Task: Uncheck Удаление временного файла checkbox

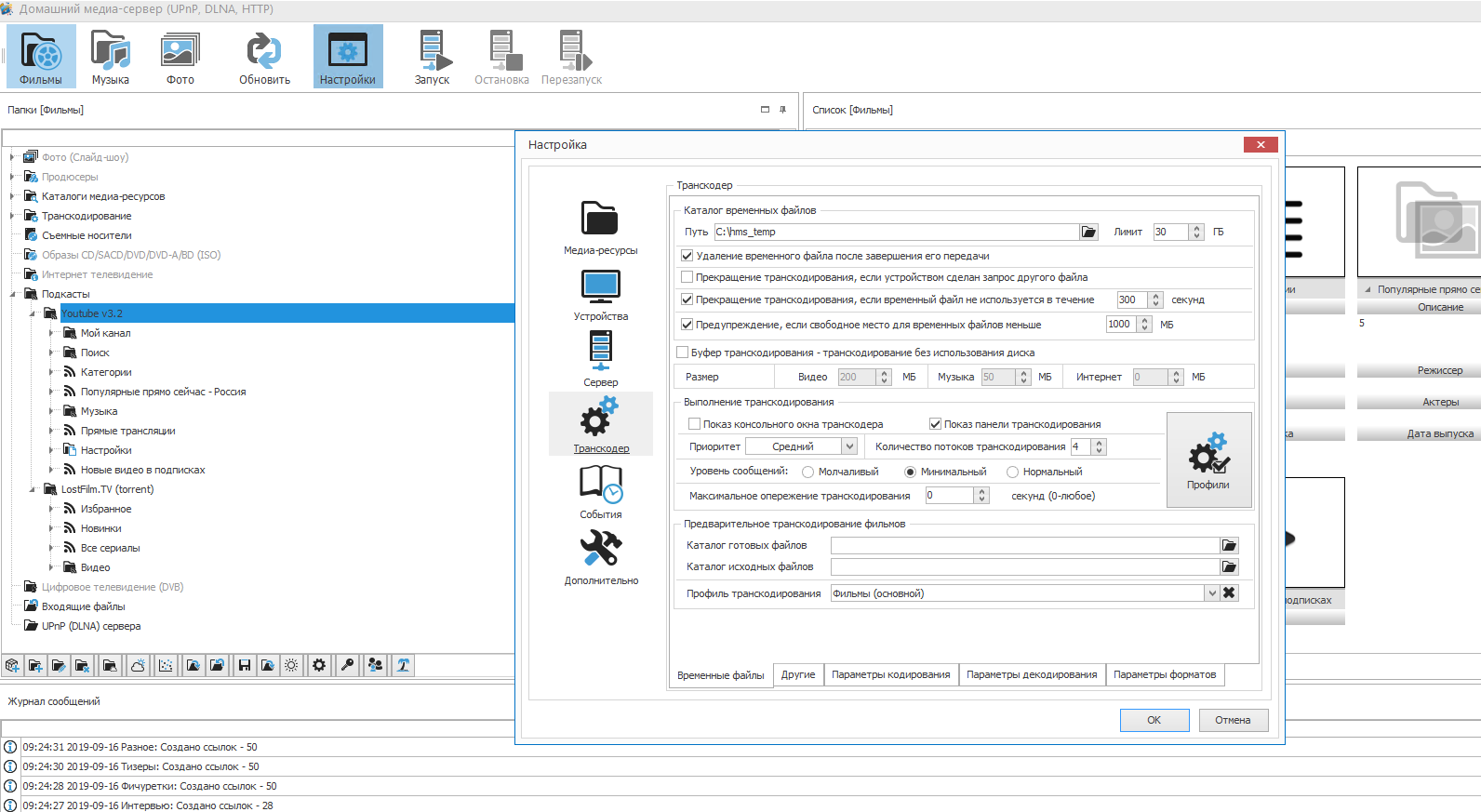Action: (687, 256)
